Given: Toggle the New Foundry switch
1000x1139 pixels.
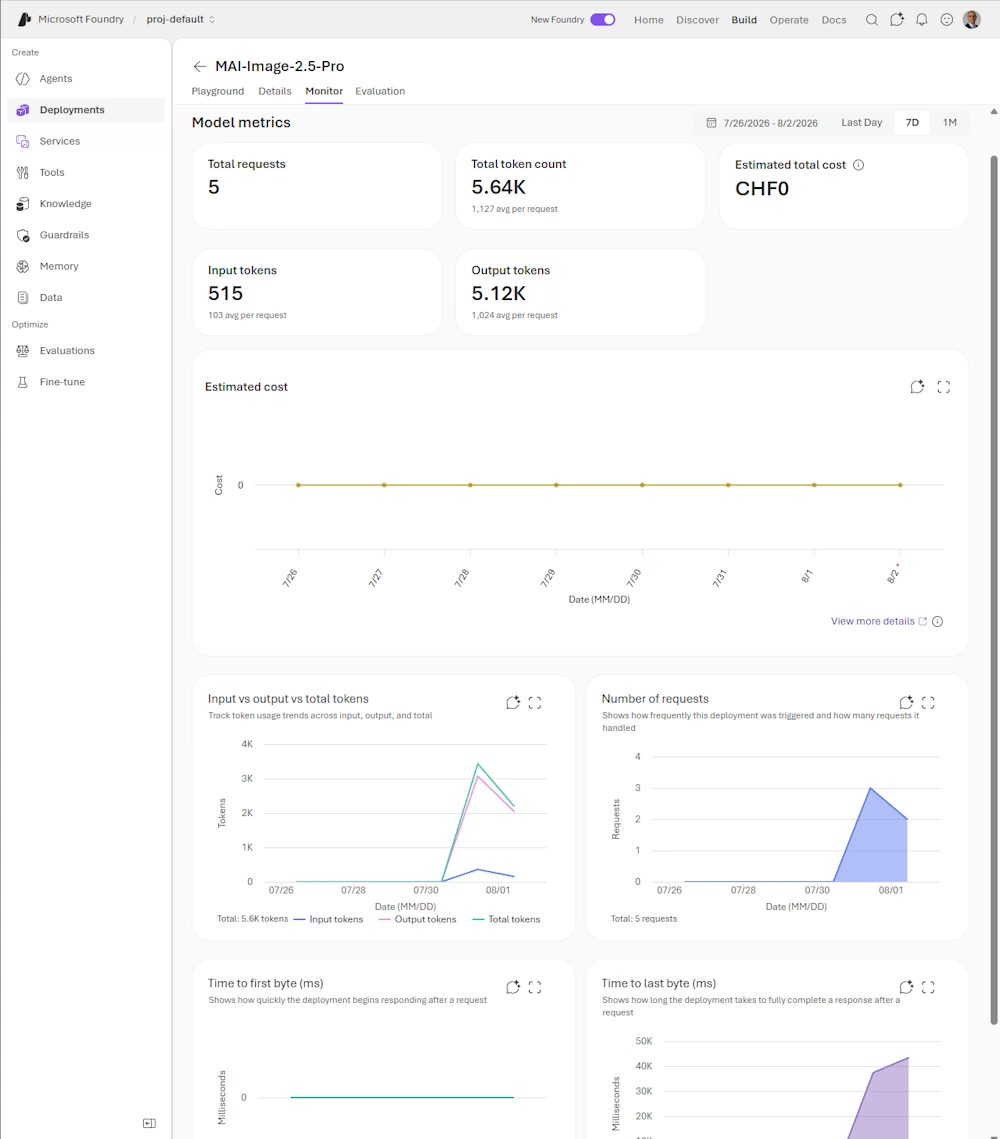Looking at the screenshot, I should click(x=602, y=20).
